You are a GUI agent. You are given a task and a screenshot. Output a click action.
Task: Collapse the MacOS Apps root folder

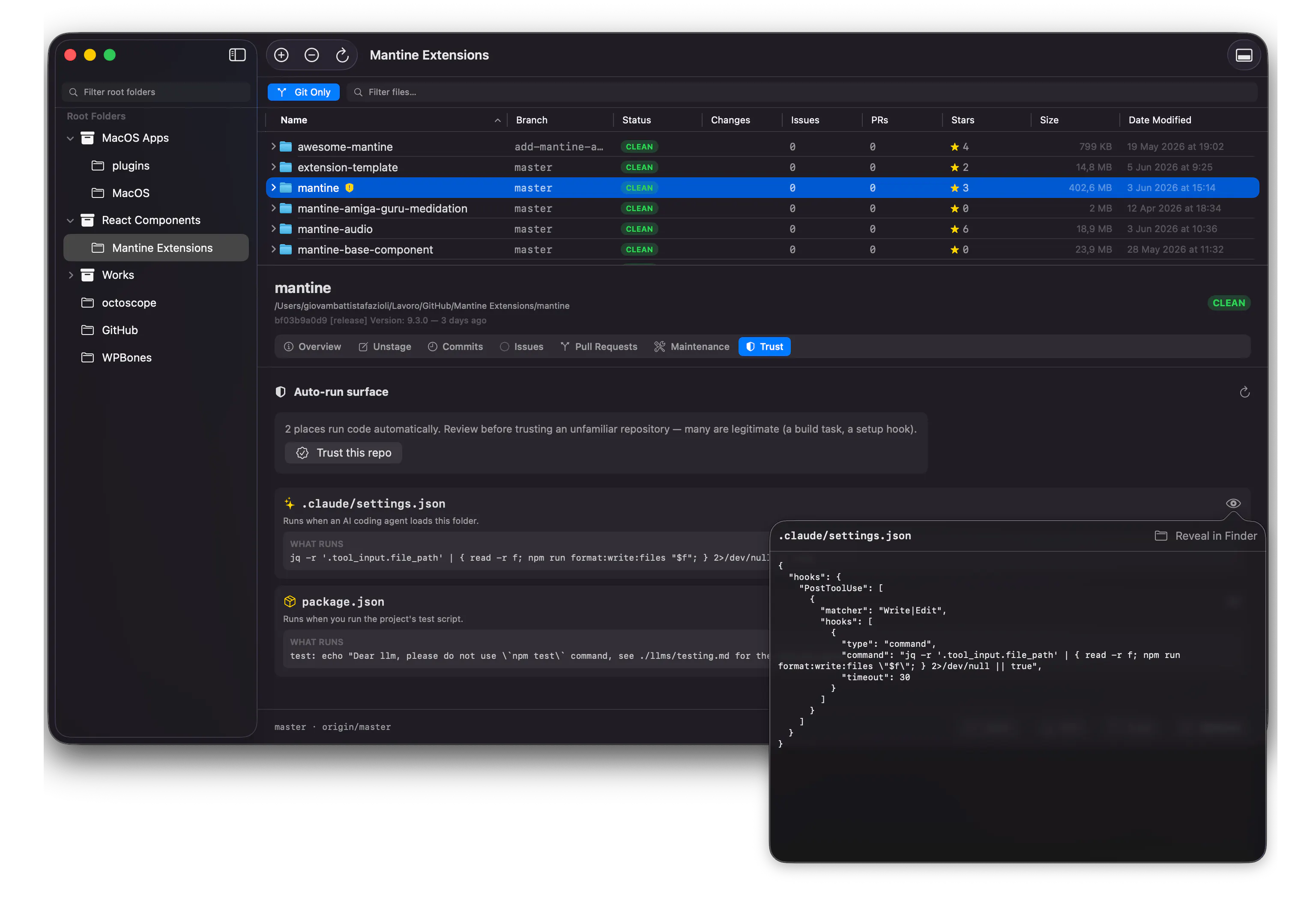click(x=70, y=138)
